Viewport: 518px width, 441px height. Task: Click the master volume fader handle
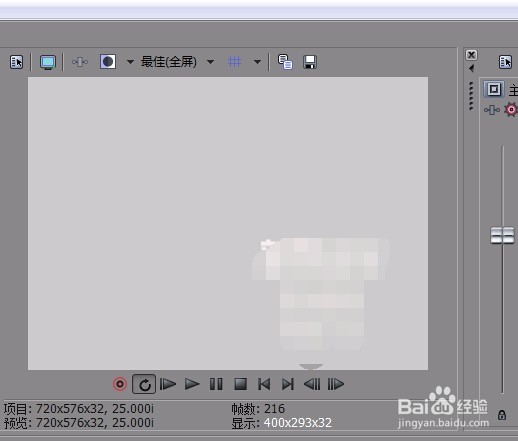click(502, 235)
